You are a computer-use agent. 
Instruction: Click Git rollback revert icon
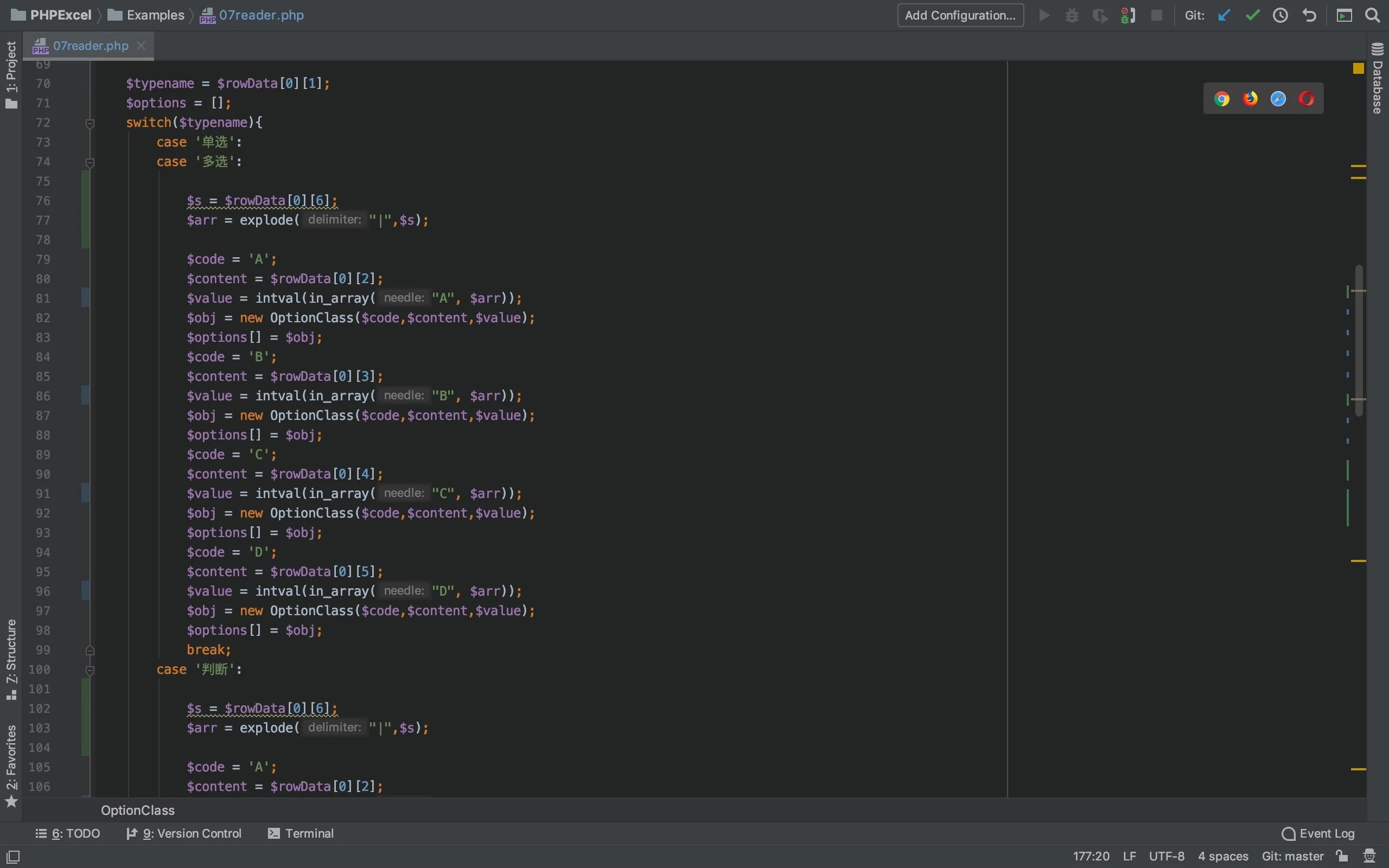(x=1309, y=16)
